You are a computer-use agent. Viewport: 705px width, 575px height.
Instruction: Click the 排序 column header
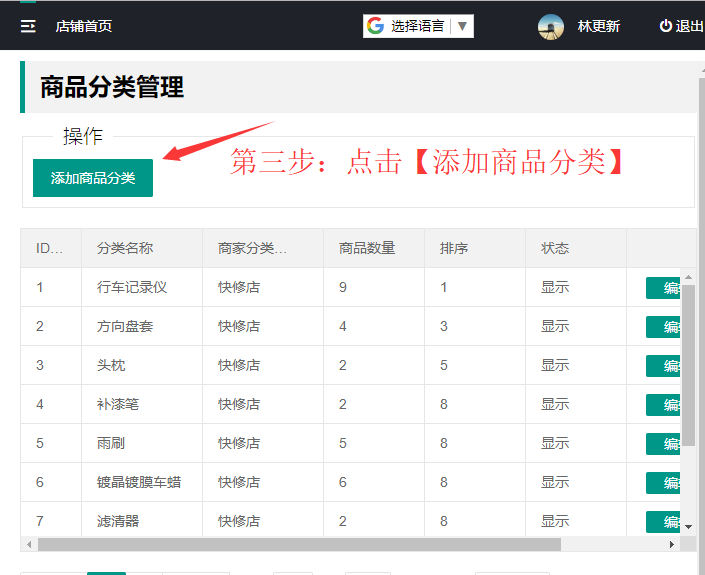coord(454,248)
